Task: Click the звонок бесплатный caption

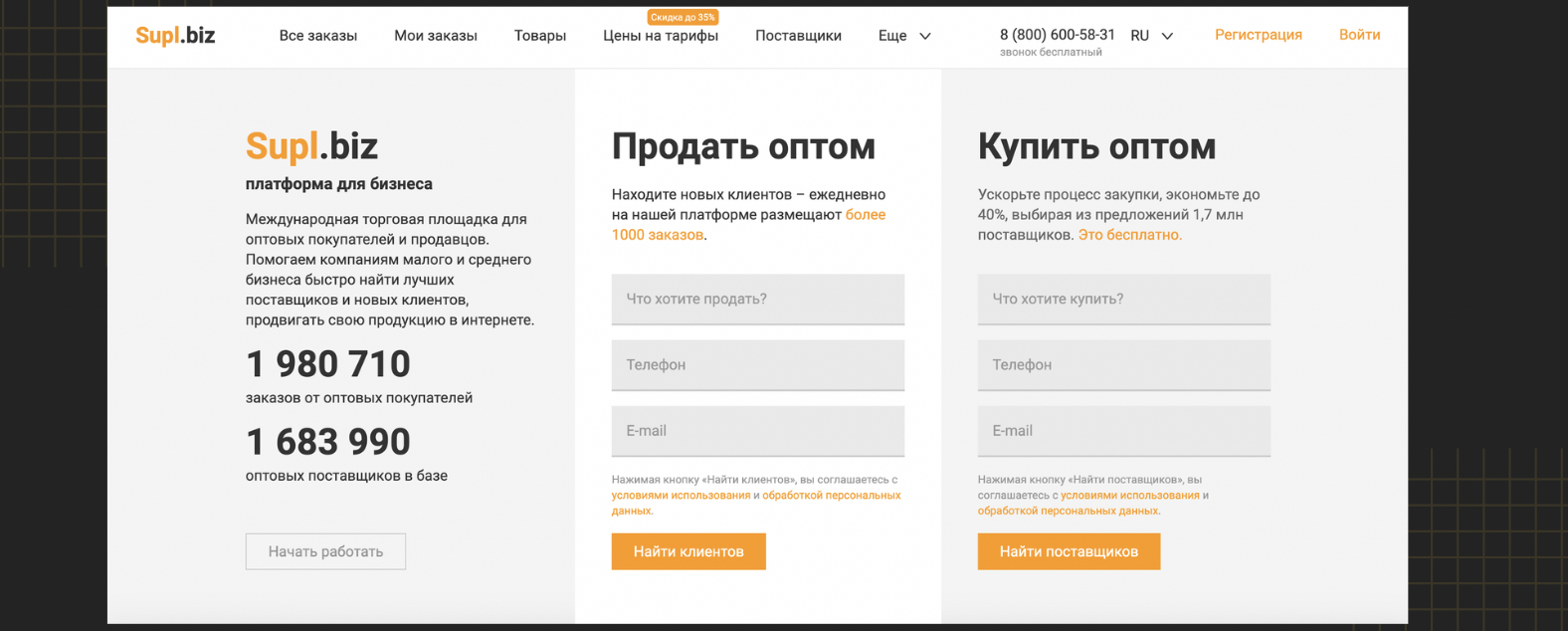Action: pos(1051,53)
